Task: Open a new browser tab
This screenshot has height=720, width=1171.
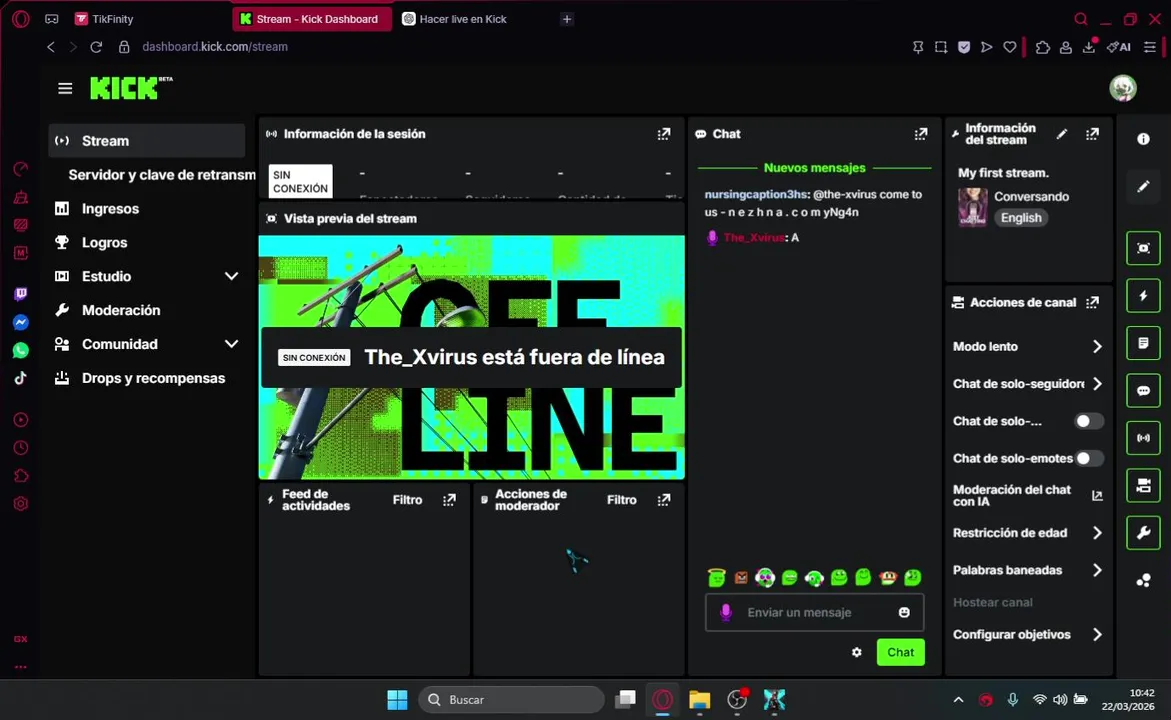Action: pyautogui.click(x=567, y=19)
